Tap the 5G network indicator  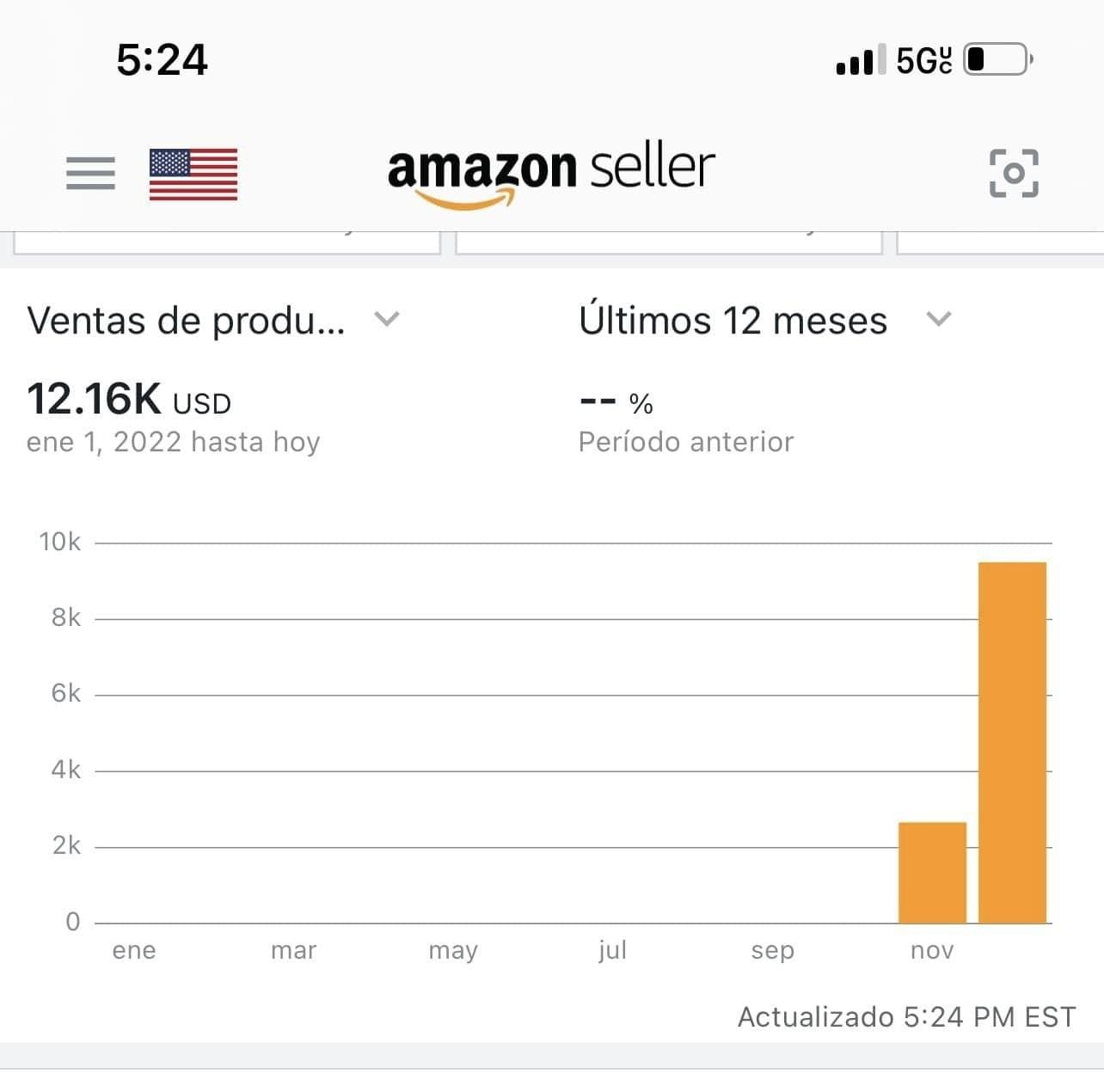[923, 61]
